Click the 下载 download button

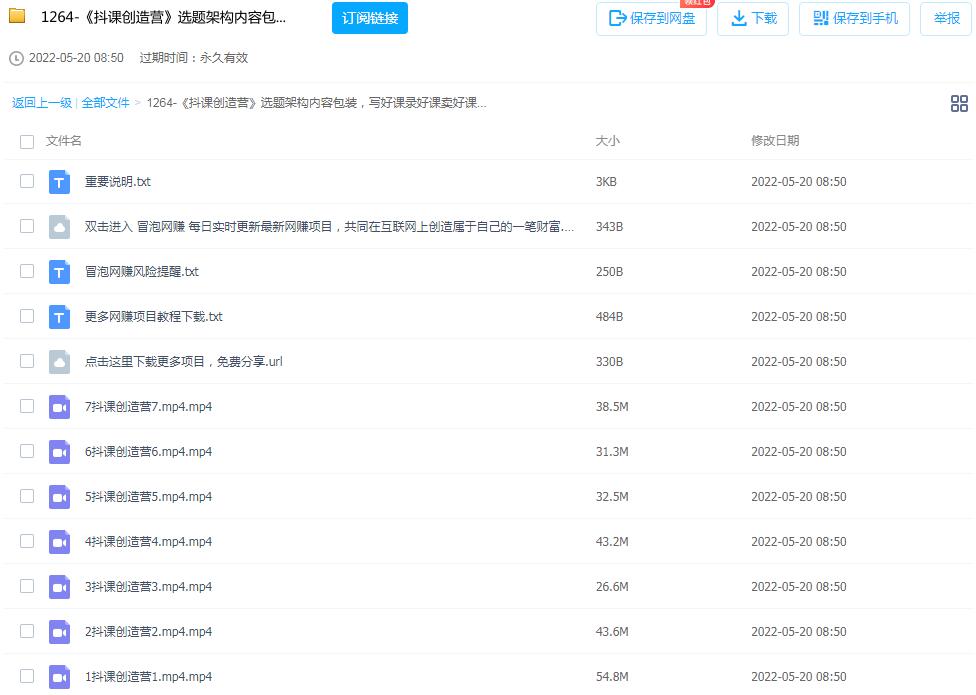753,19
